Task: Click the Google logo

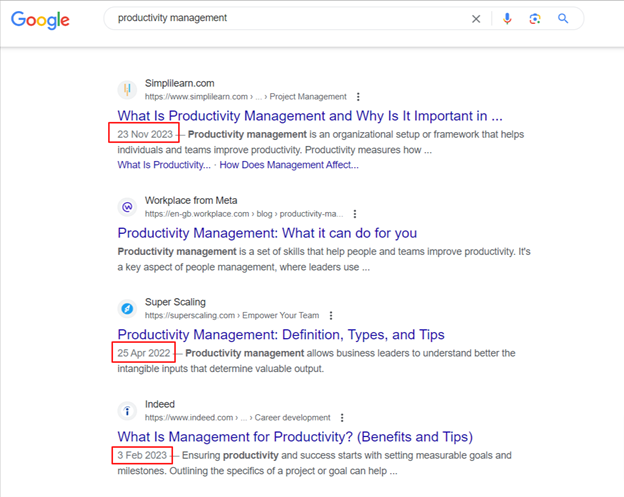Action: click(x=40, y=20)
